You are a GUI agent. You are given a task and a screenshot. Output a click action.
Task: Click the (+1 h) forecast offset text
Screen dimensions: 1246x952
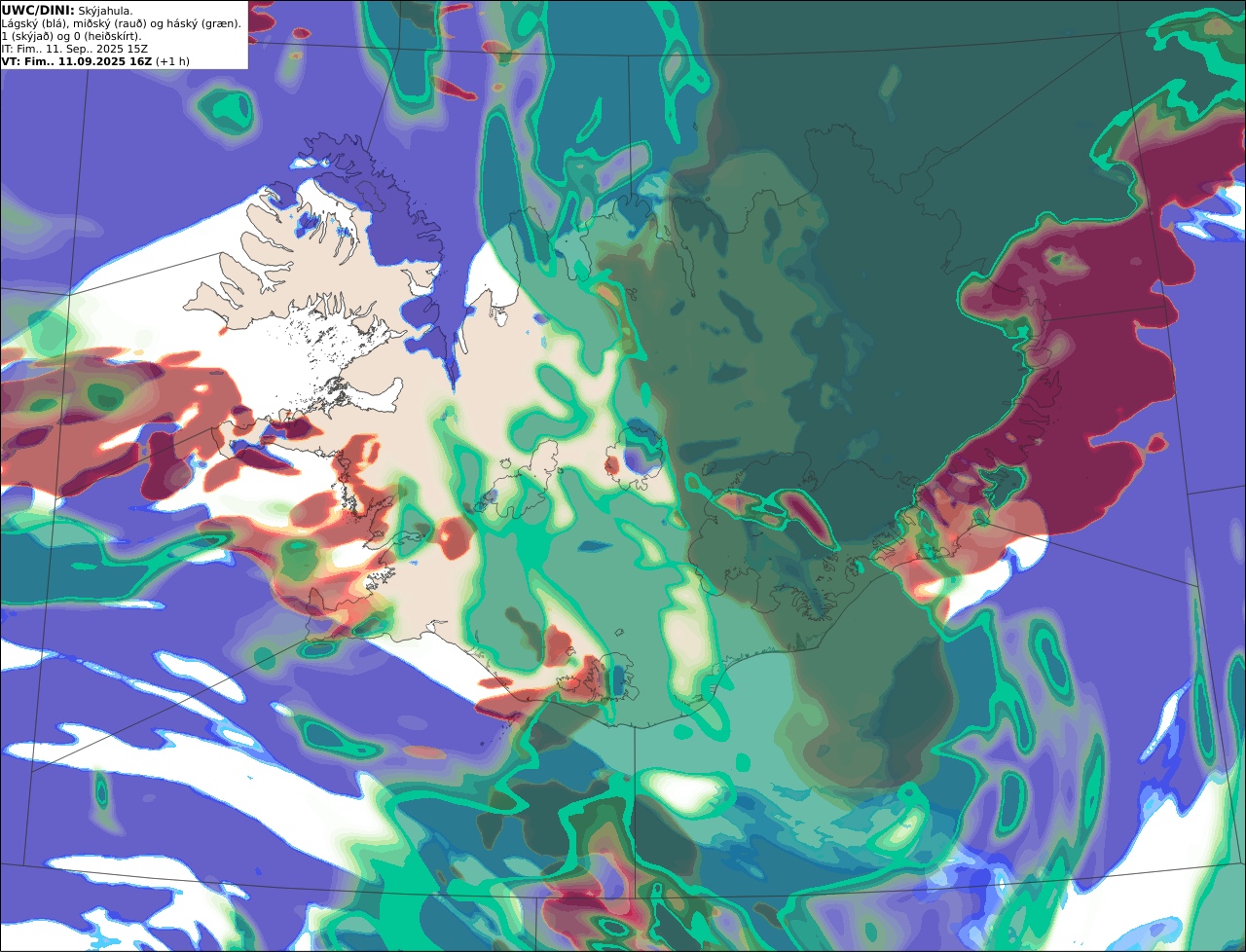pyautogui.click(x=172, y=61)
